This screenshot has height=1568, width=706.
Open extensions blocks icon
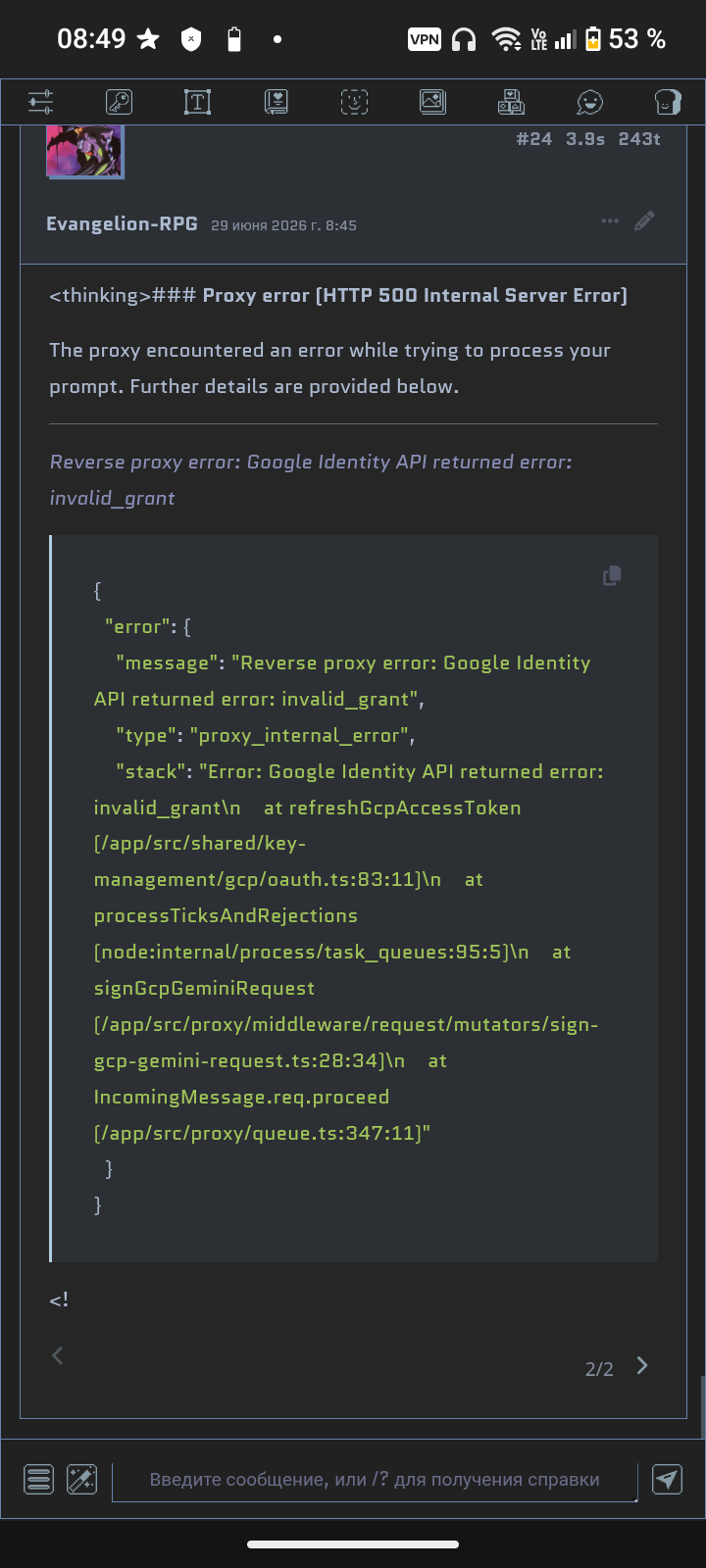[x=511, y=102]
